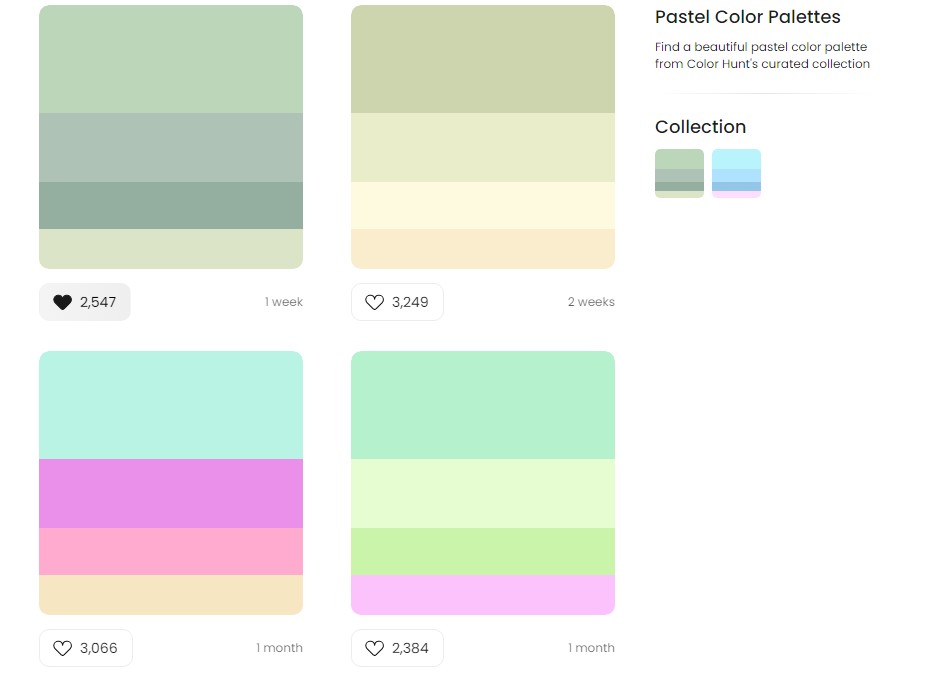Select the blue-pink palette in the Collection
929x688 pixels.
736,173
